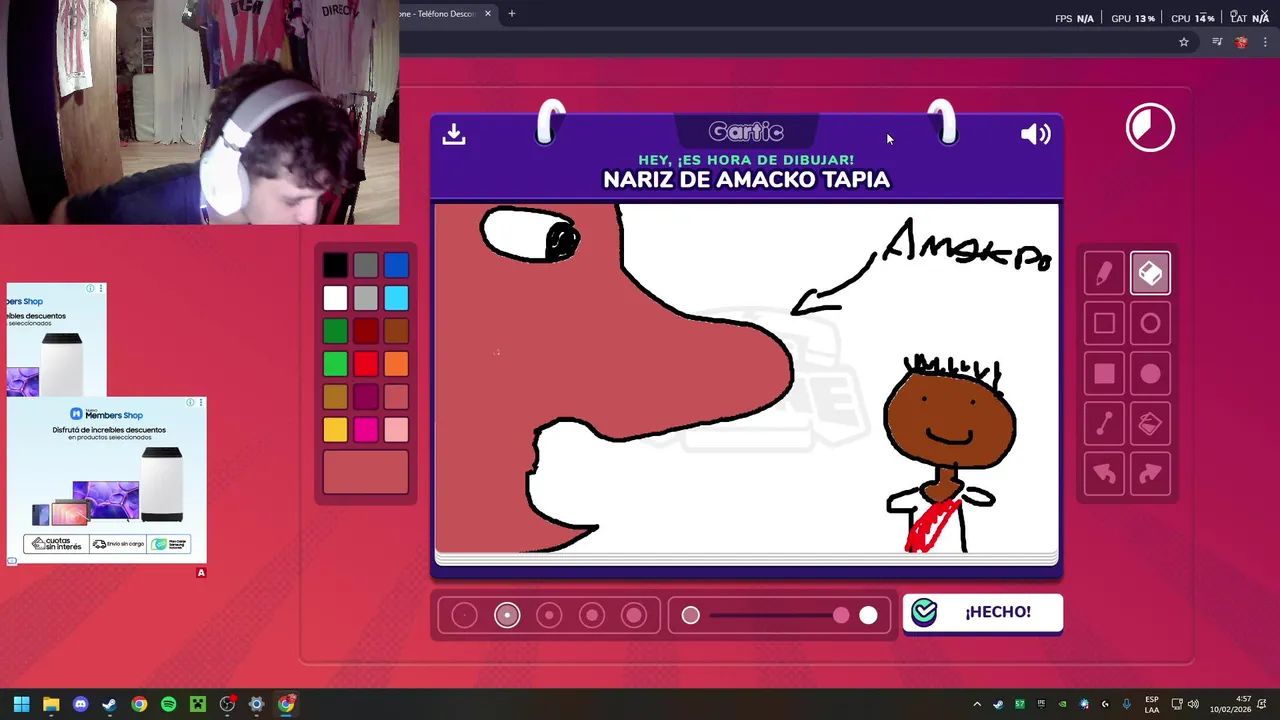Screen dimensions: 1280x720
Task: Pick the cyan color swatch
Action: 396,298
